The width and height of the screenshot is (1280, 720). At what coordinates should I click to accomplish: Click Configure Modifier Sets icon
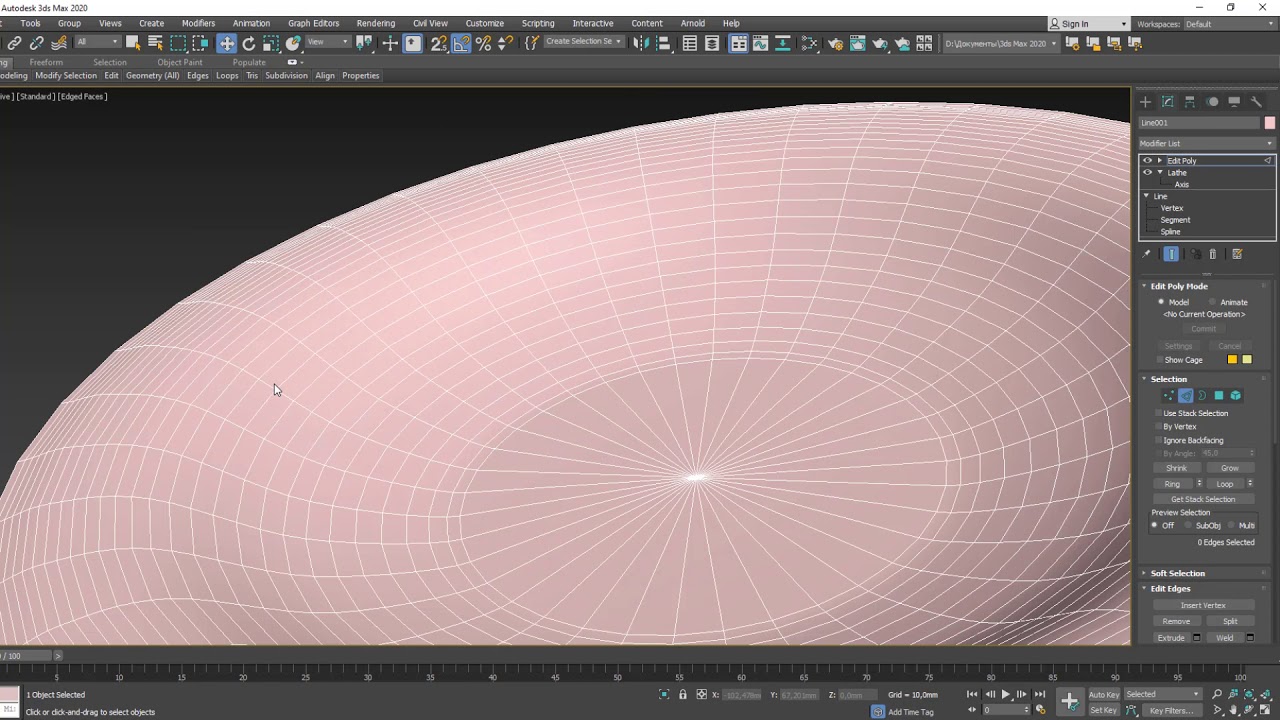1237,254
